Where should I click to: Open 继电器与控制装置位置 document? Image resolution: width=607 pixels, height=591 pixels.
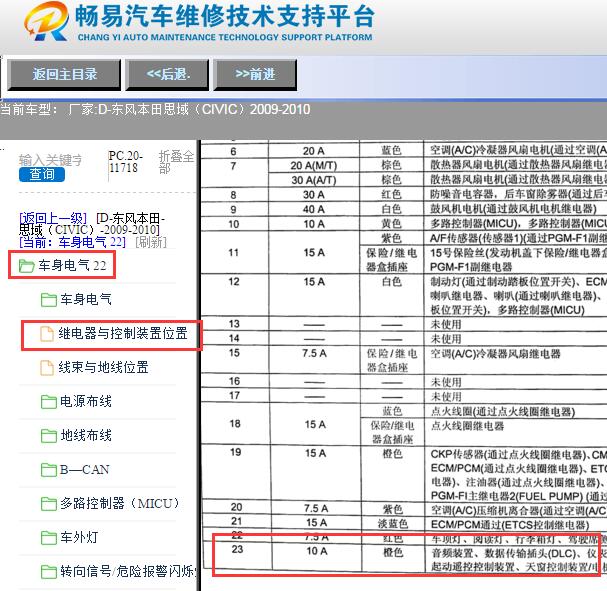click(123, 333)
